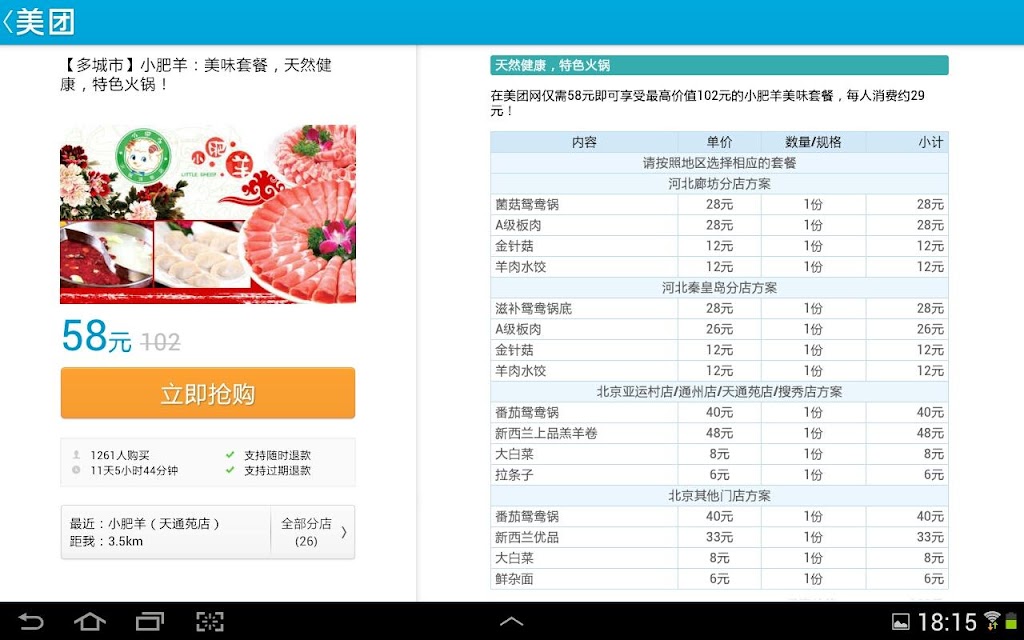
Task: Tap the 48元 unit price cell
Action: [x=719, y=433]
